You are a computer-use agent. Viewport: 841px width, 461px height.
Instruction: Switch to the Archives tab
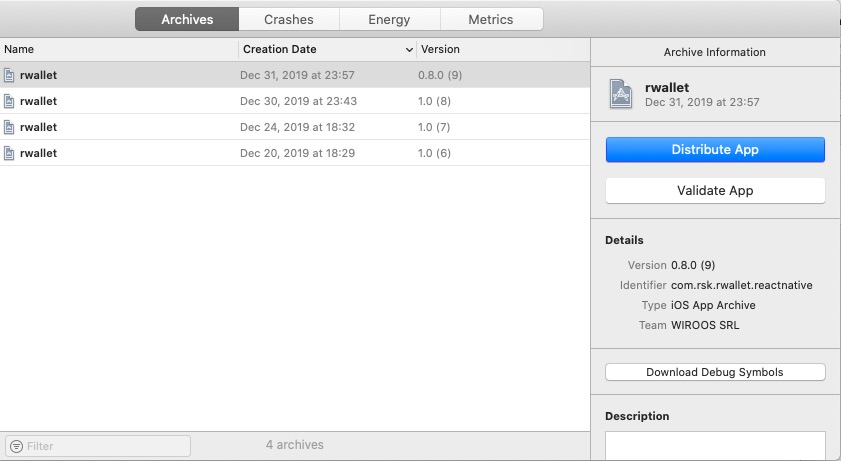tap(187, 19)
